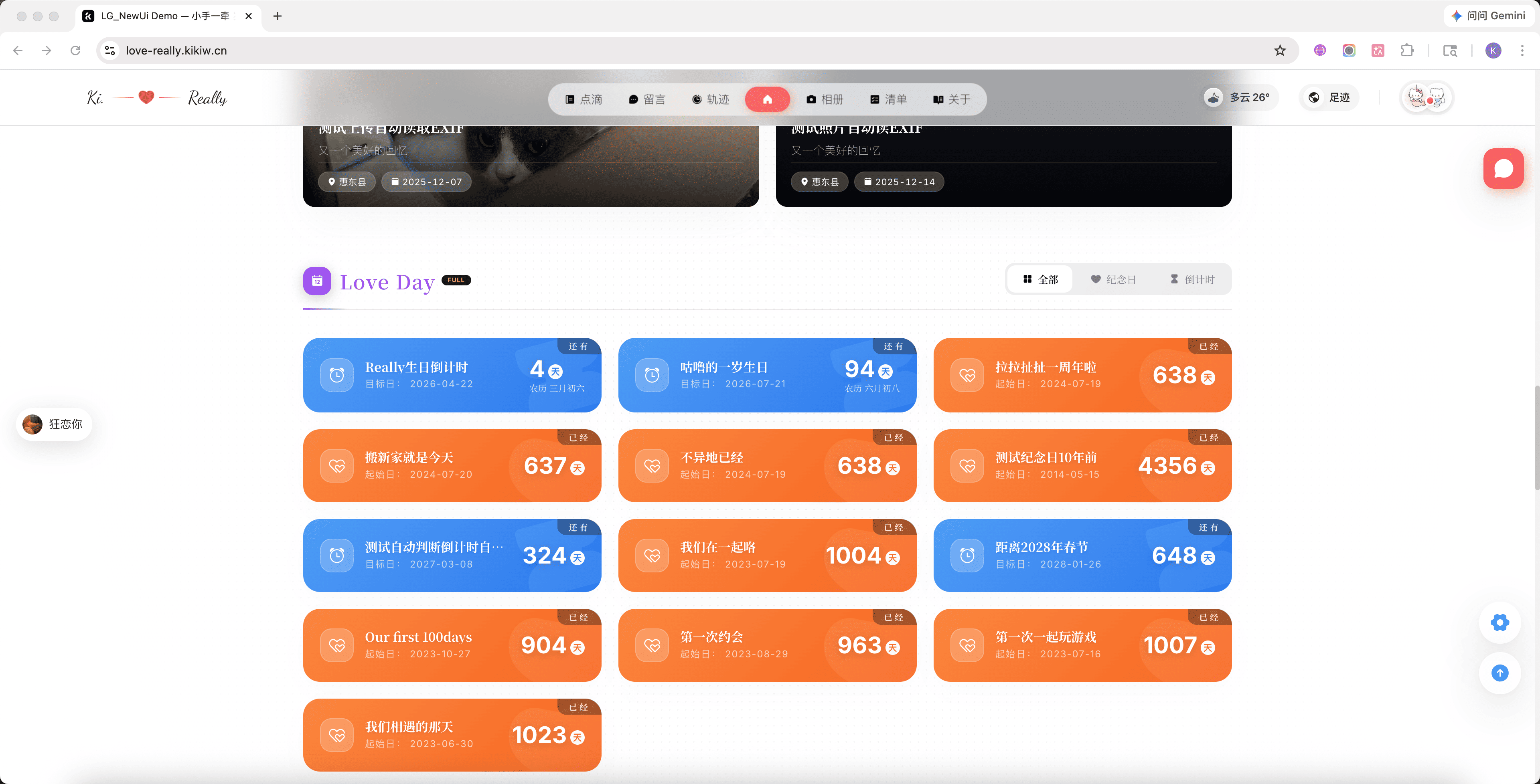Viewport: 1540px width, 784px height.
Task: Click the 足迹 button
Action: click(1329, 97)
